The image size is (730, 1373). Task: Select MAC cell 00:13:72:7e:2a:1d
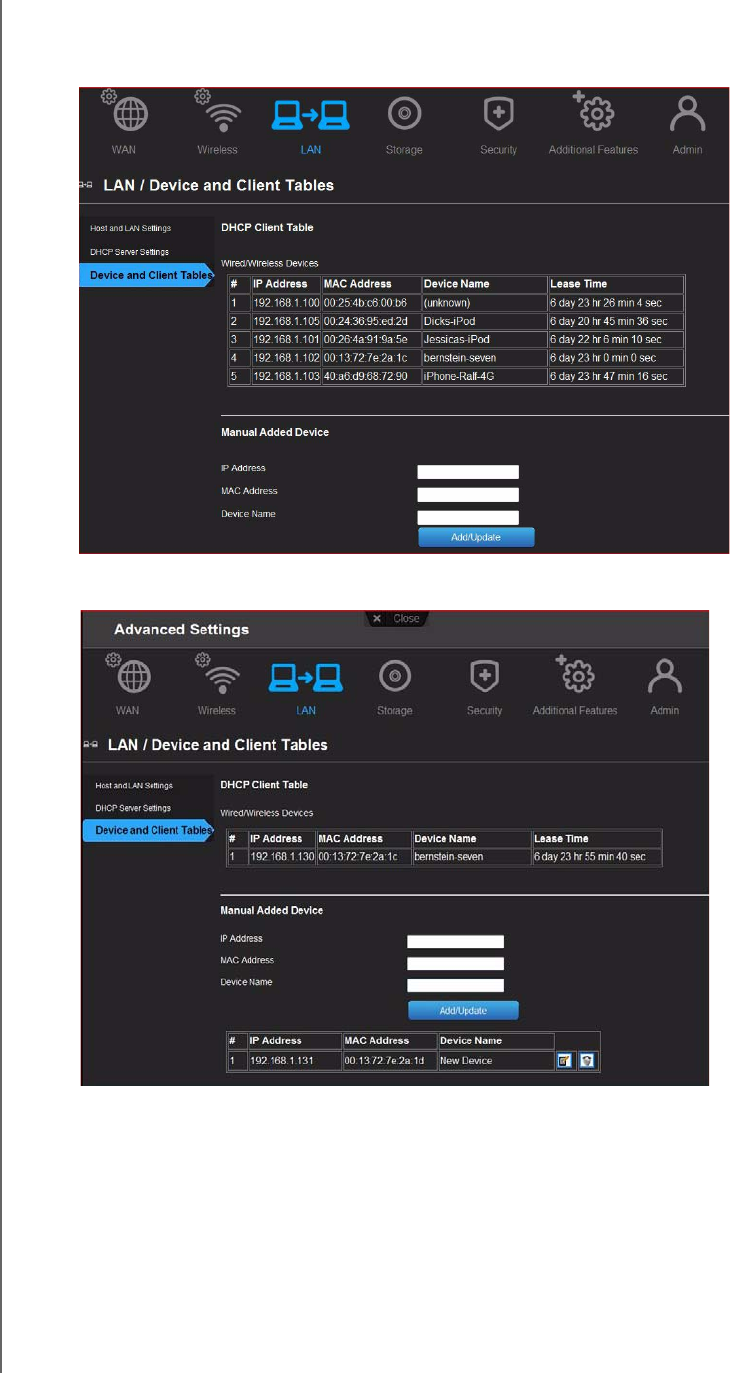[390, 1061]
